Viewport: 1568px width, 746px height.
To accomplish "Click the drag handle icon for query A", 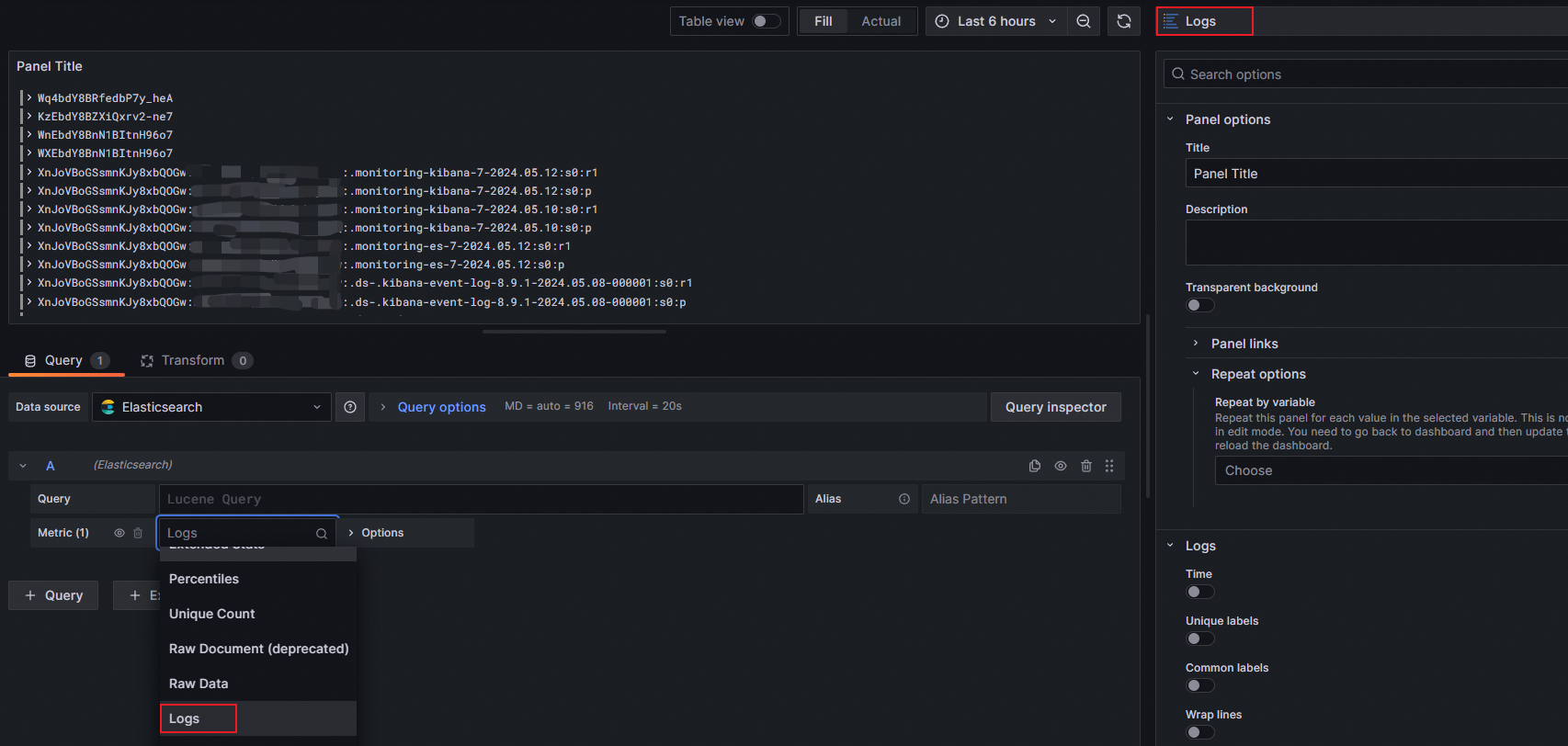I will pyautogui.click(x=1109, y=466).
